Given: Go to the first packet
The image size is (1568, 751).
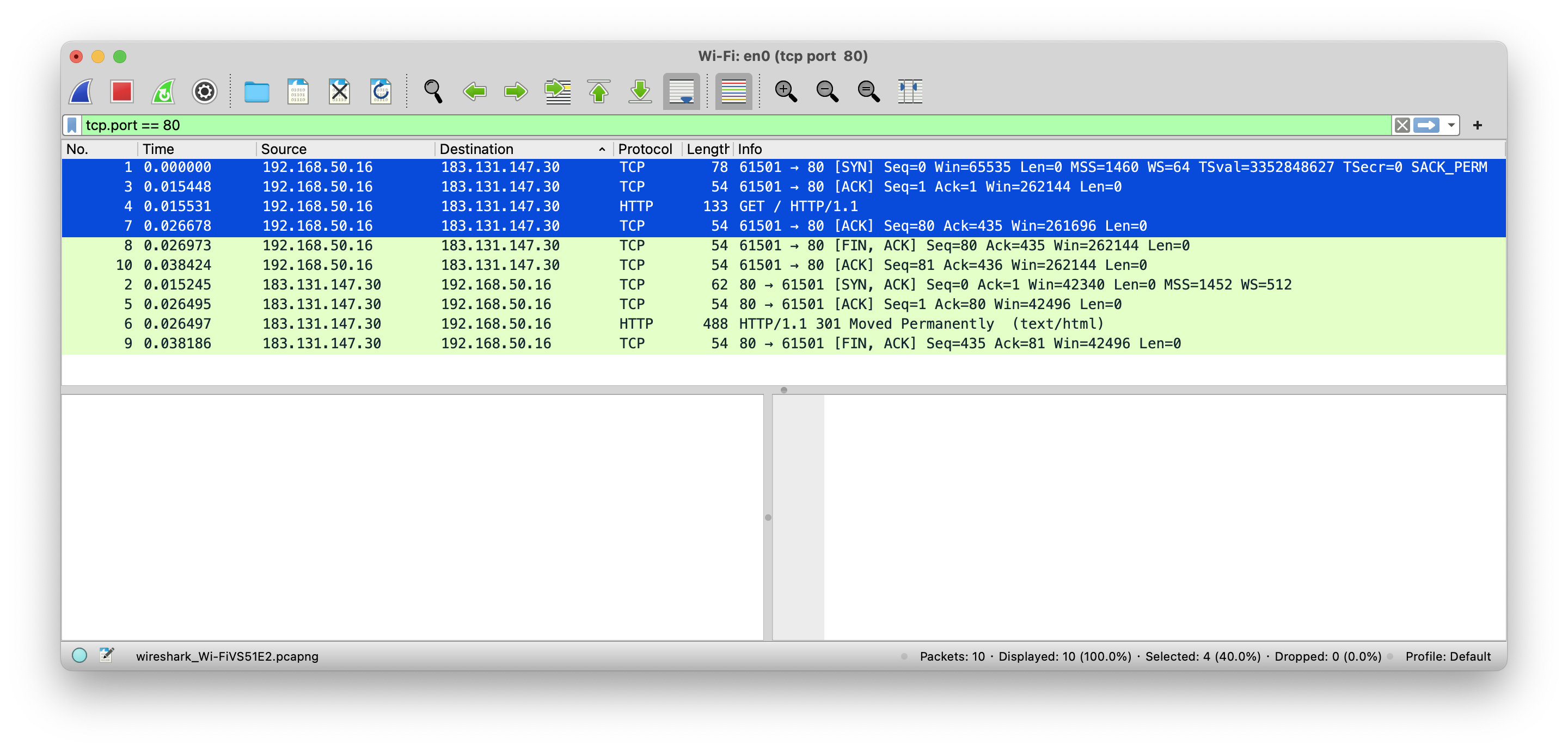Looking at the screenshot, I should tap(599, 92).
